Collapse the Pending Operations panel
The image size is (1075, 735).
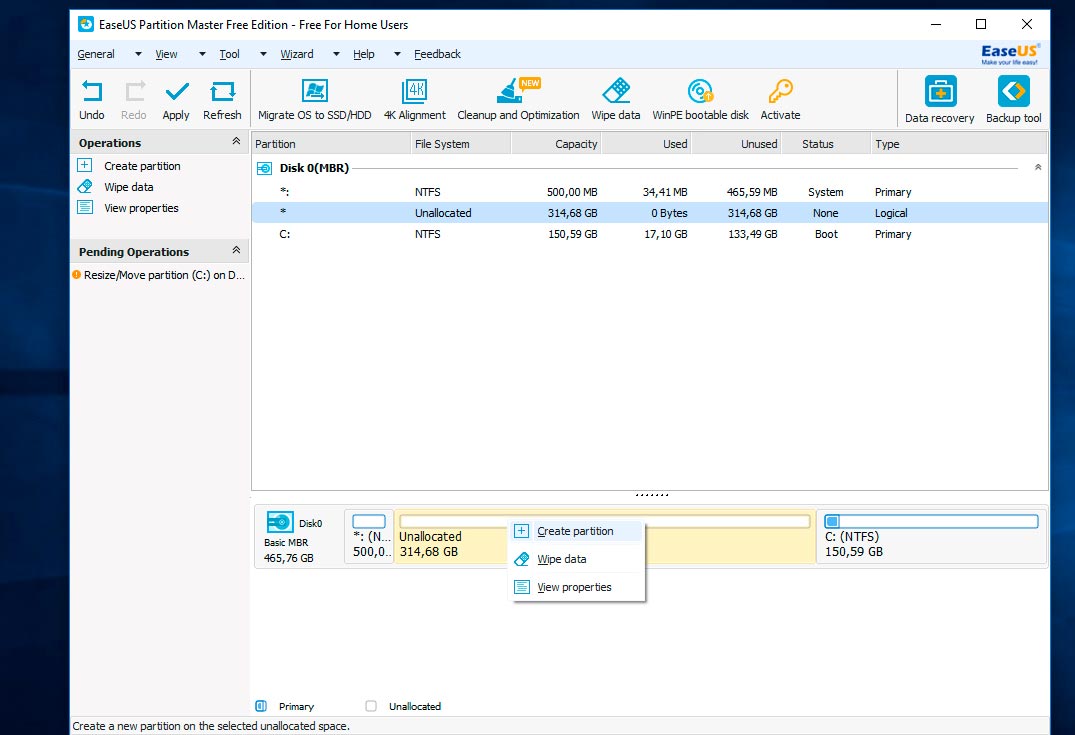tap(236, 250)
